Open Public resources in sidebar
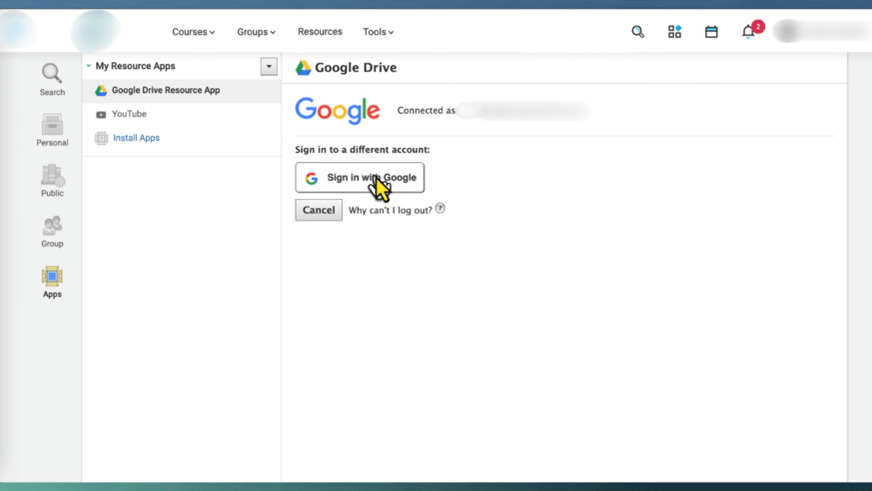 tap(52, 181)
